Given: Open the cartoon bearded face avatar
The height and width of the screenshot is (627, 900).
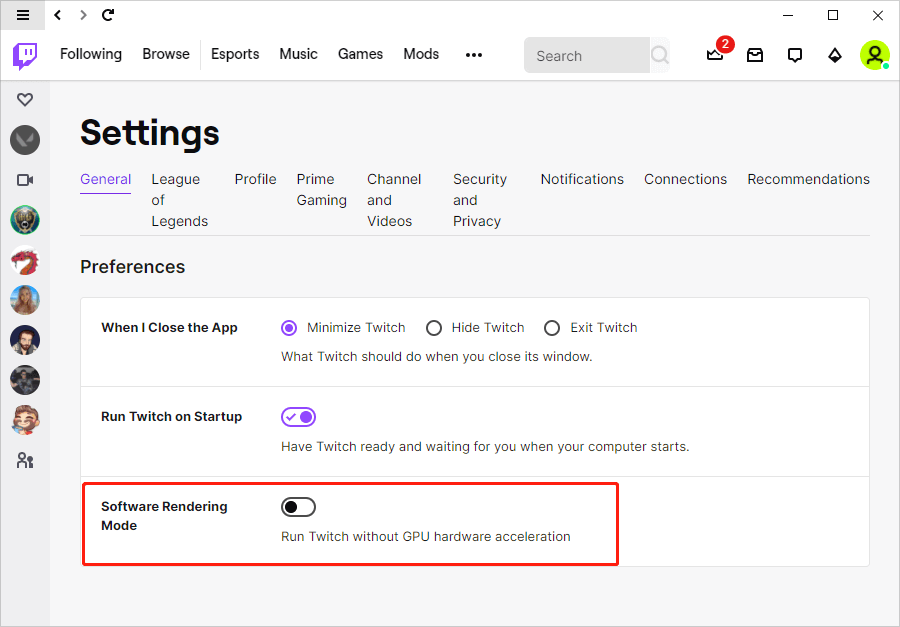Looking at the screenshot, I should pos(25,420).
